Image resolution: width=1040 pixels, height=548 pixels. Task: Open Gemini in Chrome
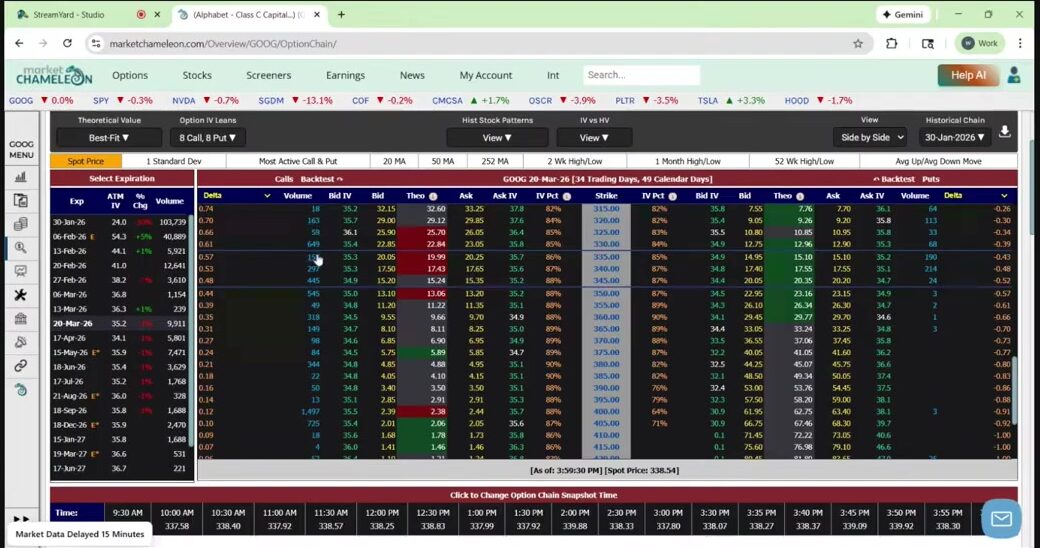coord(903,14)
